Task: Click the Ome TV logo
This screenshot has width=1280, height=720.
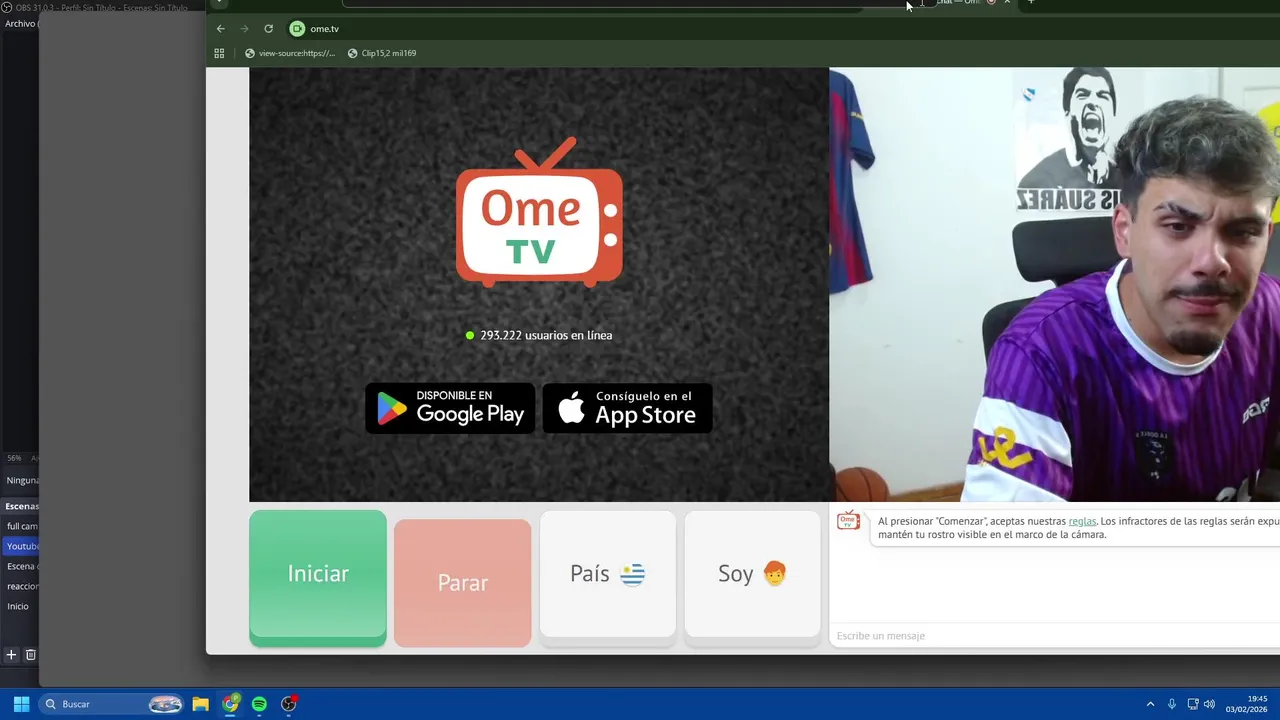Action: 539,212
